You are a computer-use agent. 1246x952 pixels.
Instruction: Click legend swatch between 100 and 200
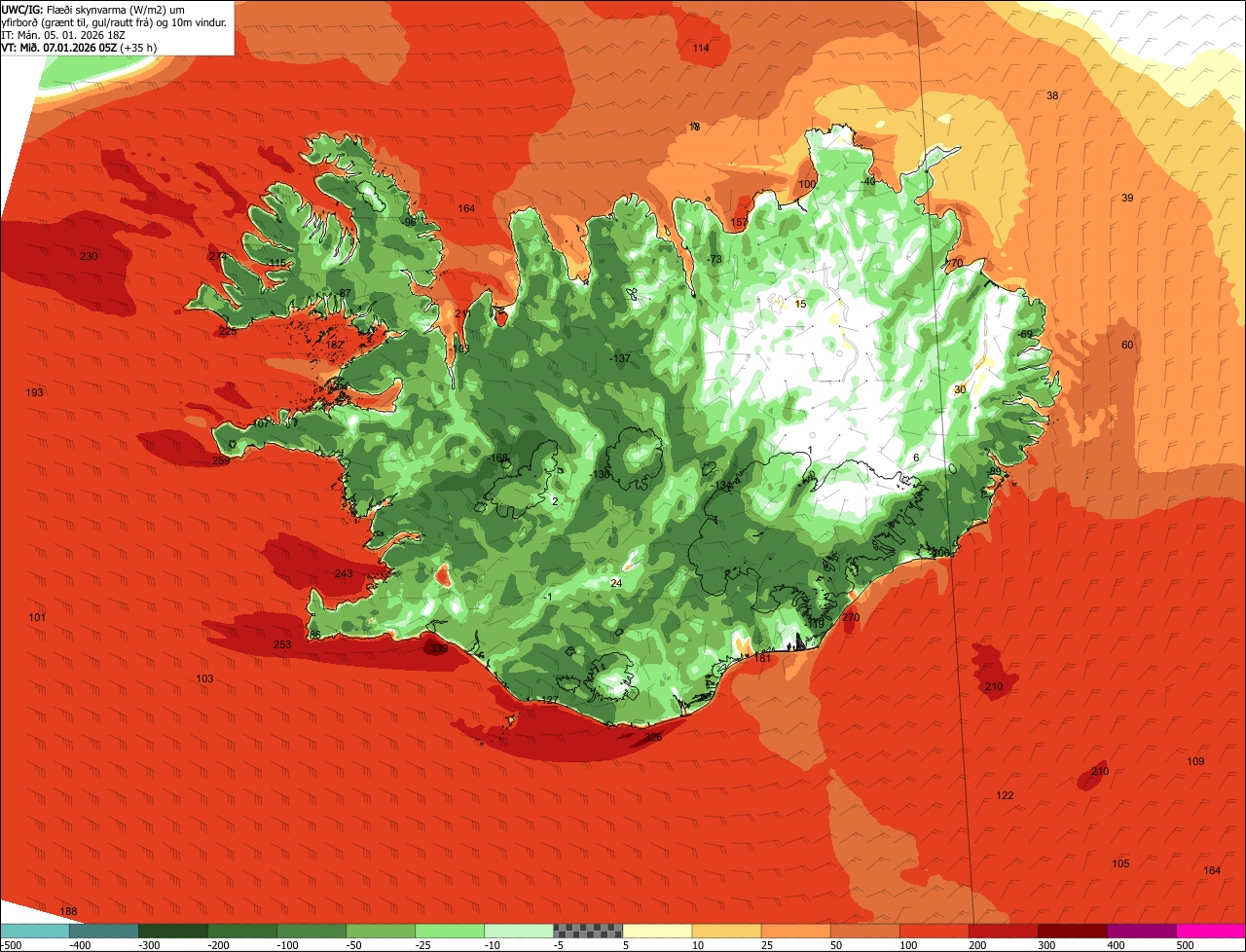point(934,930)
